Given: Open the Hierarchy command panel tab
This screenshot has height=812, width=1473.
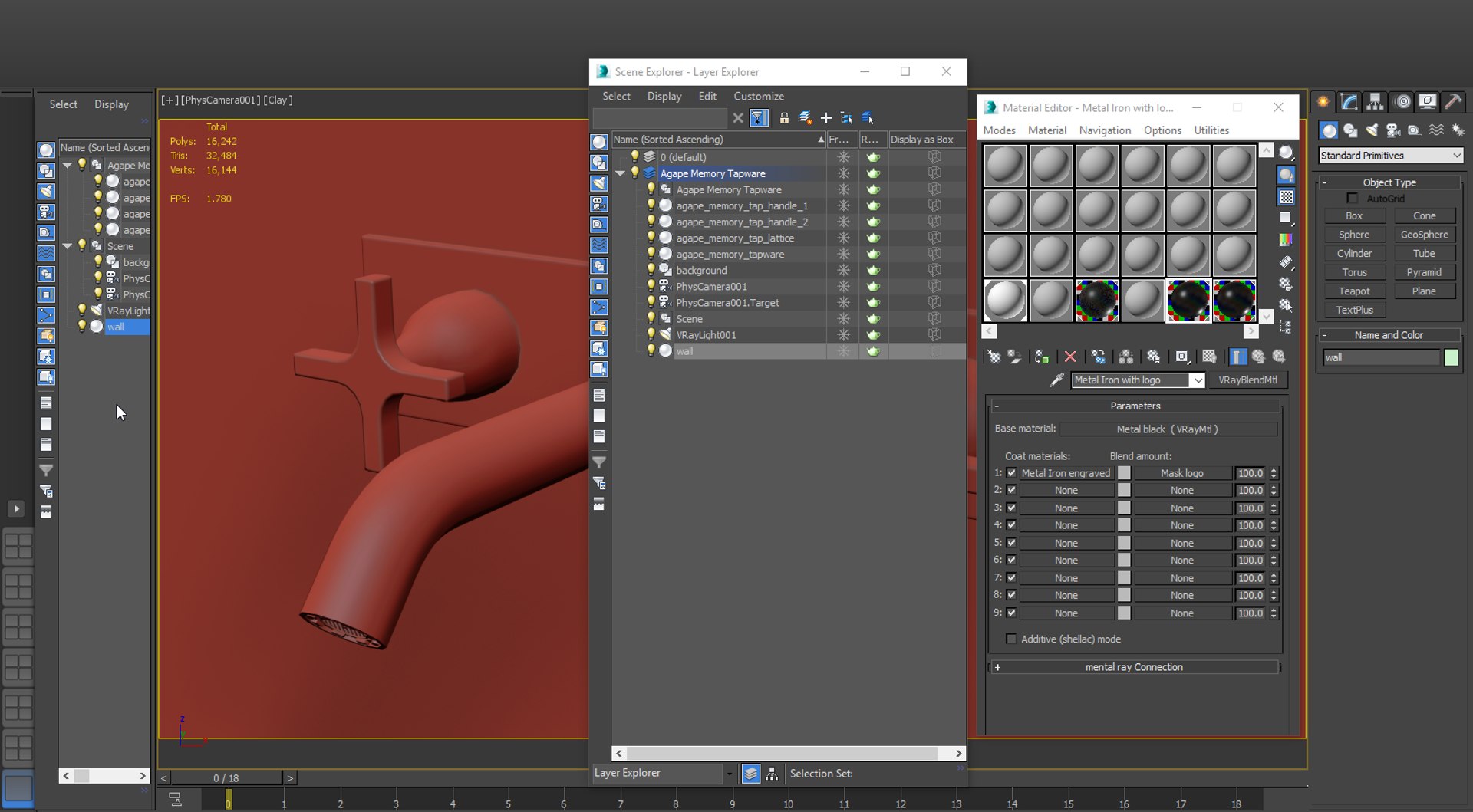Looking at the screenshot, I should 1375,101.
